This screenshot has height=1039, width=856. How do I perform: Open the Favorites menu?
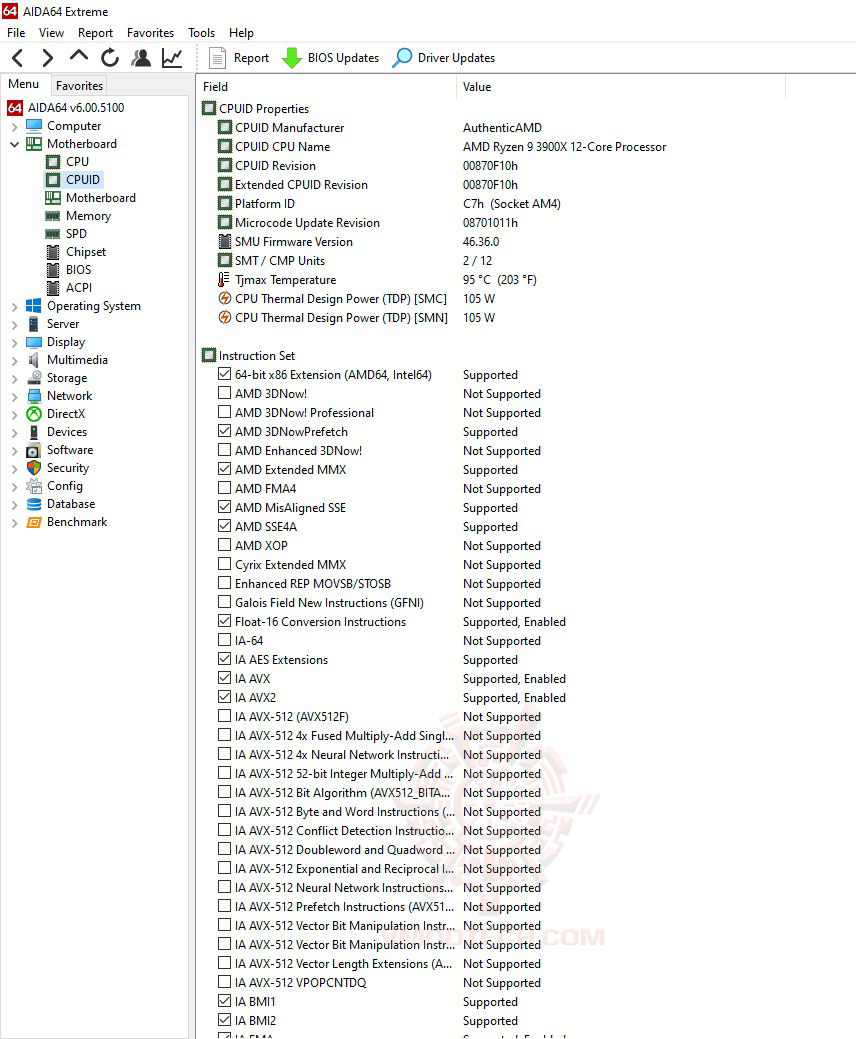150,32
